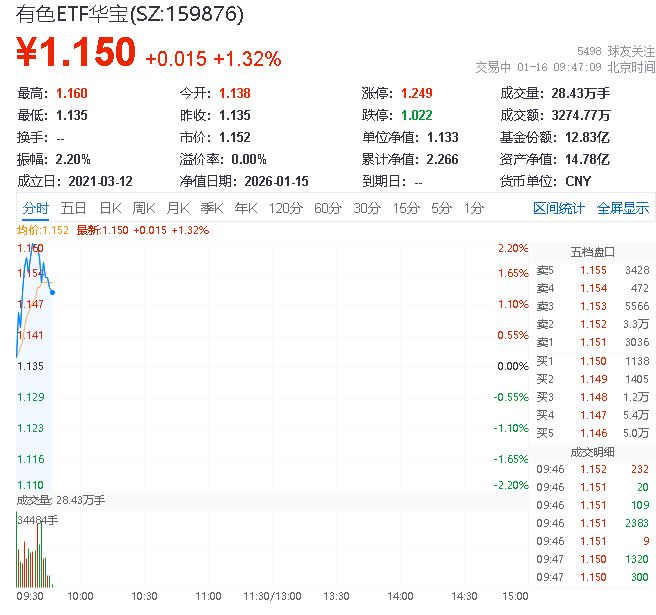Select the 年K yearly chart tab
Screen dimensions: 656x615
[246, 208]
